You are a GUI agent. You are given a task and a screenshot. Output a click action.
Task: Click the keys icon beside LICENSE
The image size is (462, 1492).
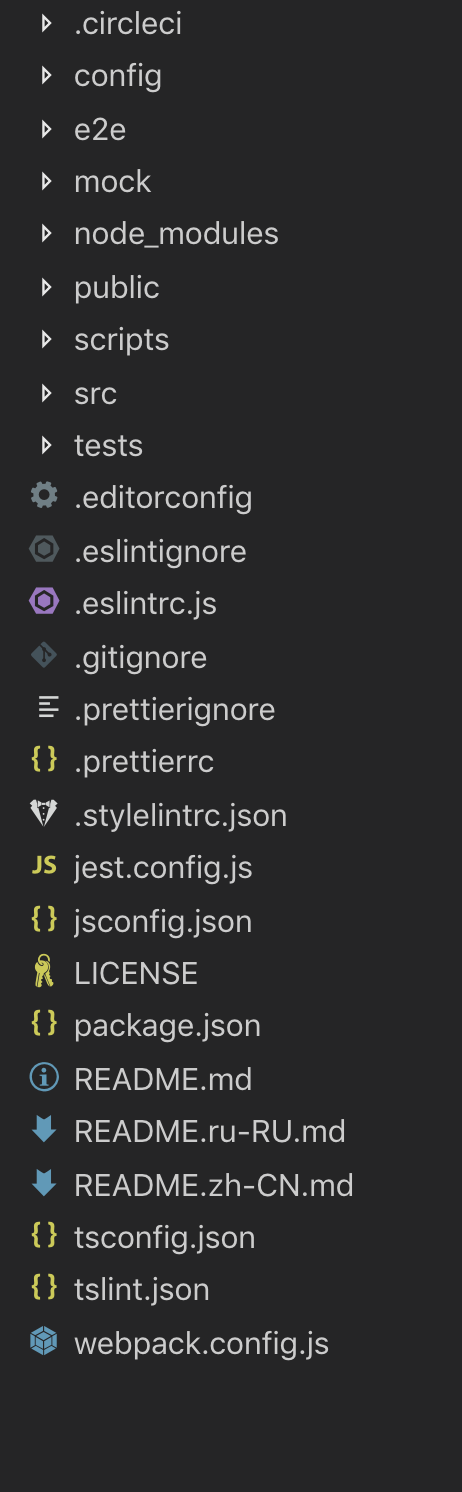(44, 972)
